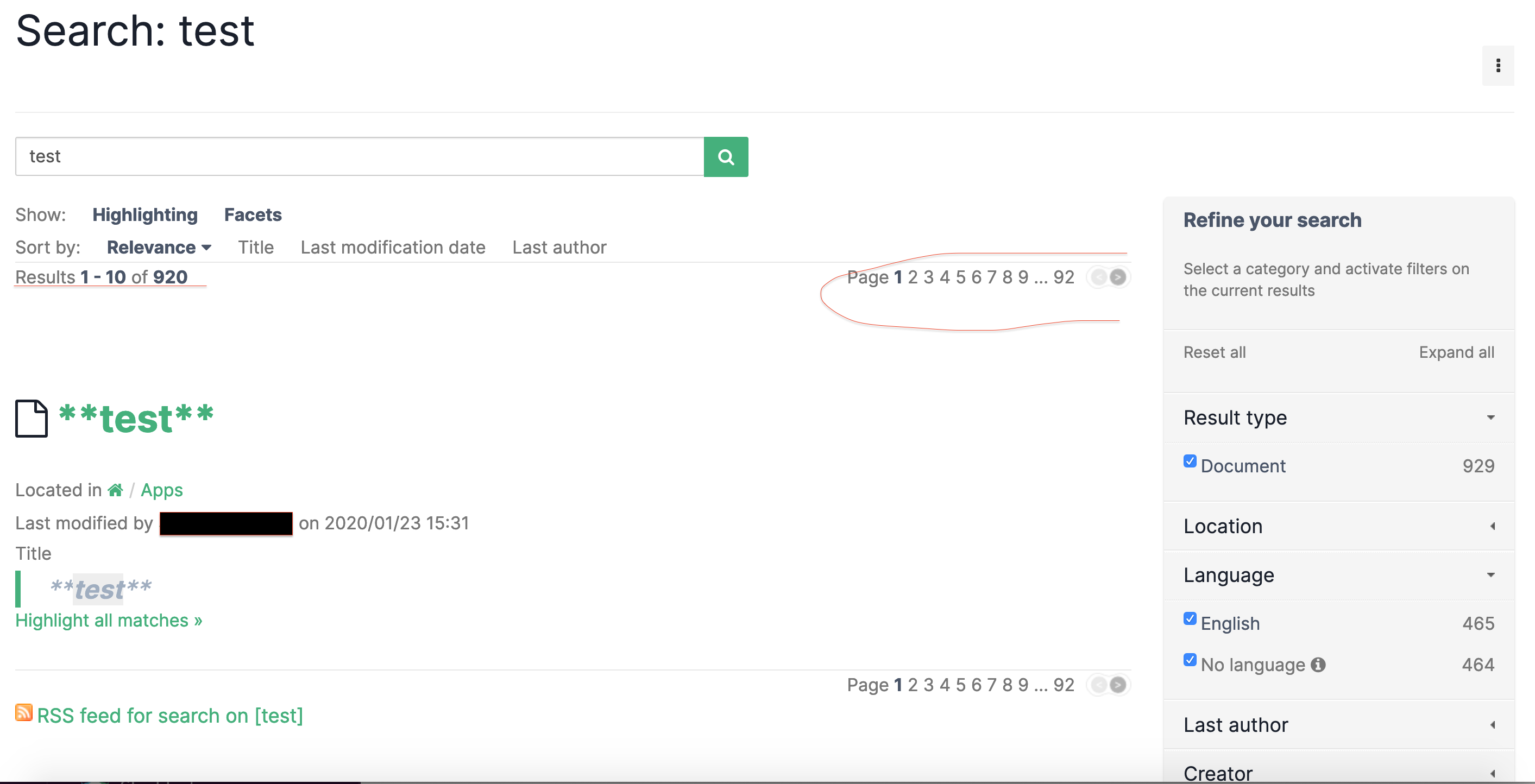Click the search magnifier icon
Image resolution: width=1535 pixels, height=784 pixels.
tap(726, 157)
